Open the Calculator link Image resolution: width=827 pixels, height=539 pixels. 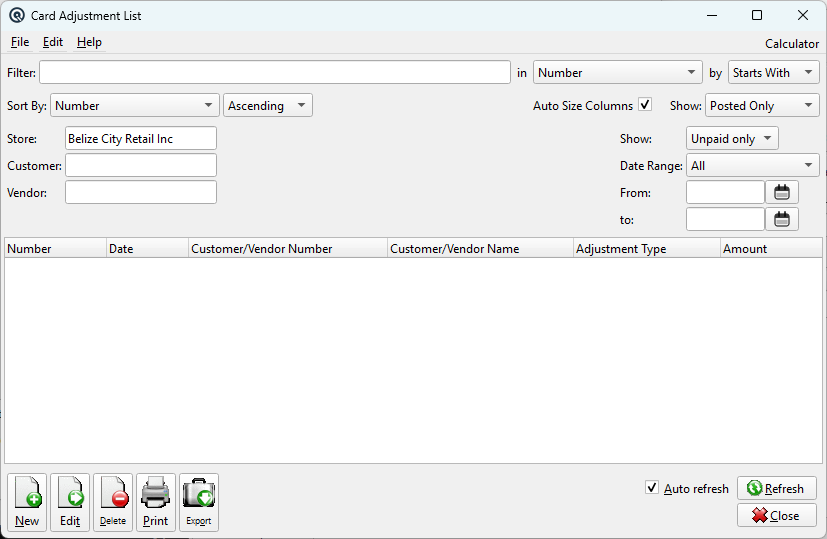tap(792, 44)
